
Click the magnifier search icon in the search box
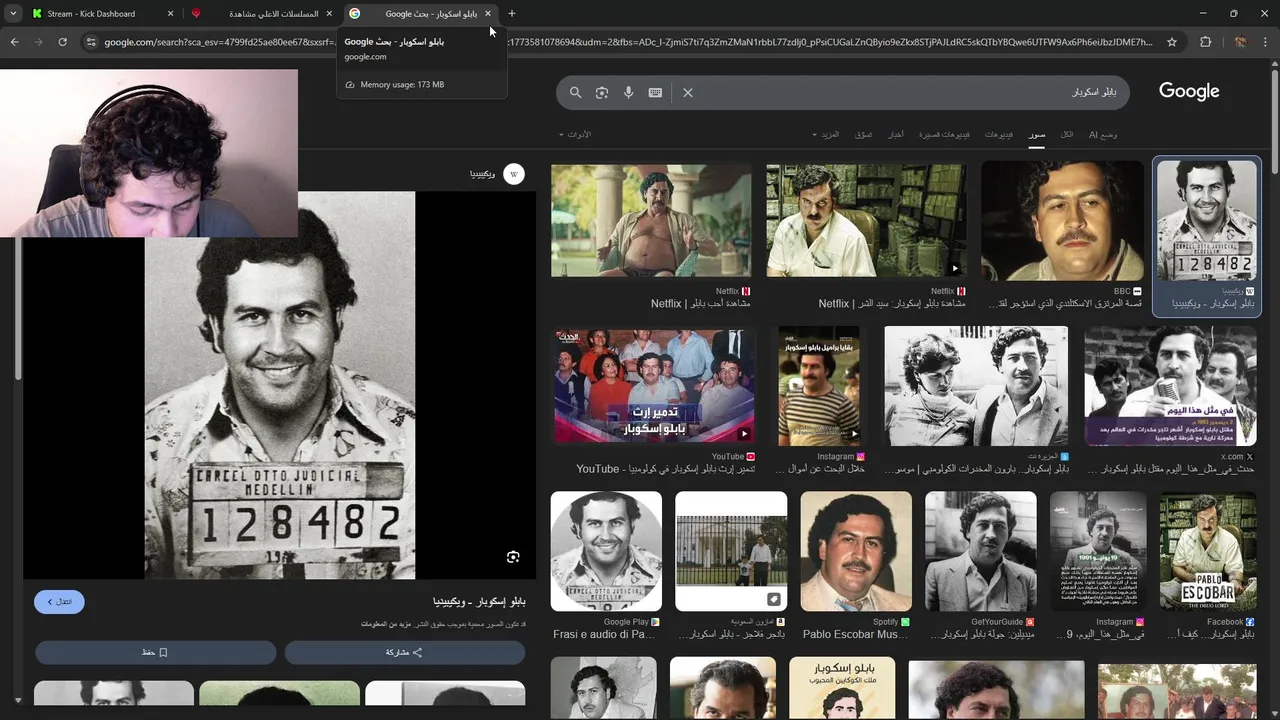575,92
